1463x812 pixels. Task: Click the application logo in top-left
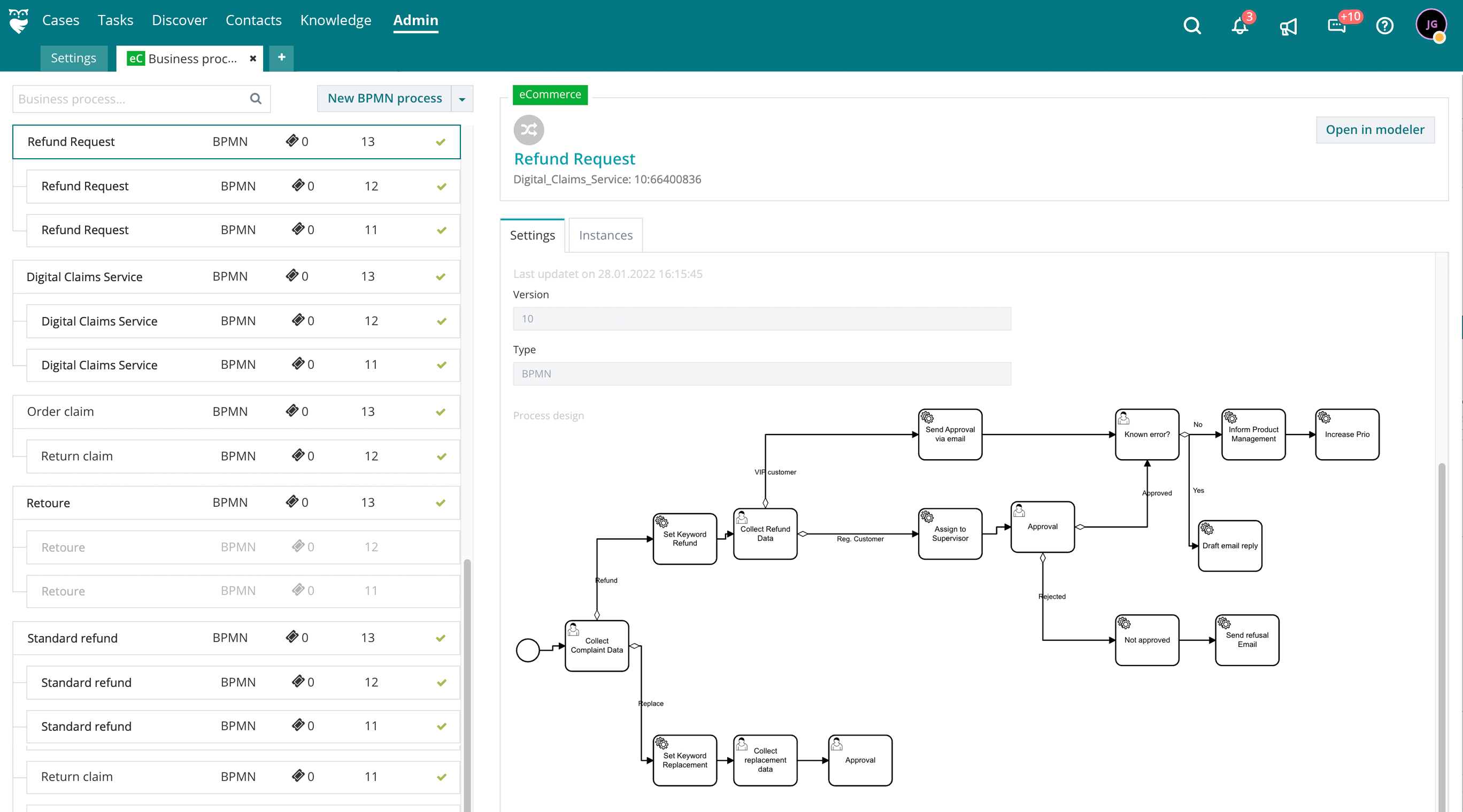(x=19, y=21)
